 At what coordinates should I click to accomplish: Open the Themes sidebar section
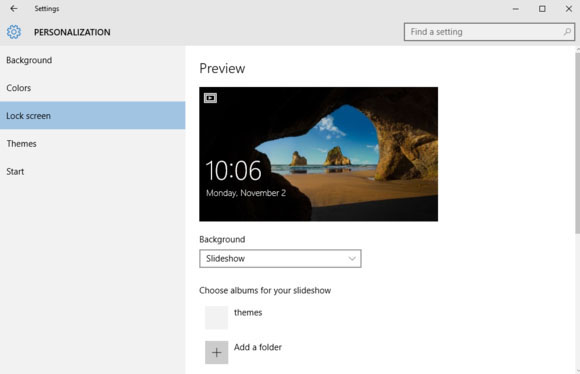tap(92, 144)
